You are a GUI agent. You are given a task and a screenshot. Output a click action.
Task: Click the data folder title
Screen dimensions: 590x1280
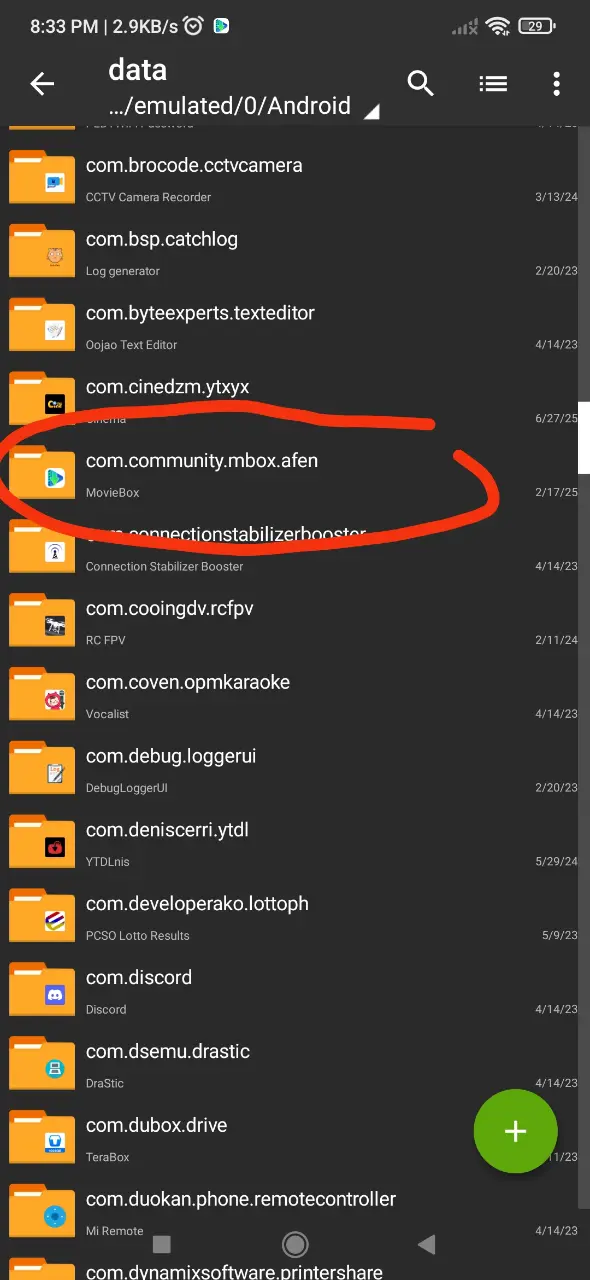click(x=138, y=70)
